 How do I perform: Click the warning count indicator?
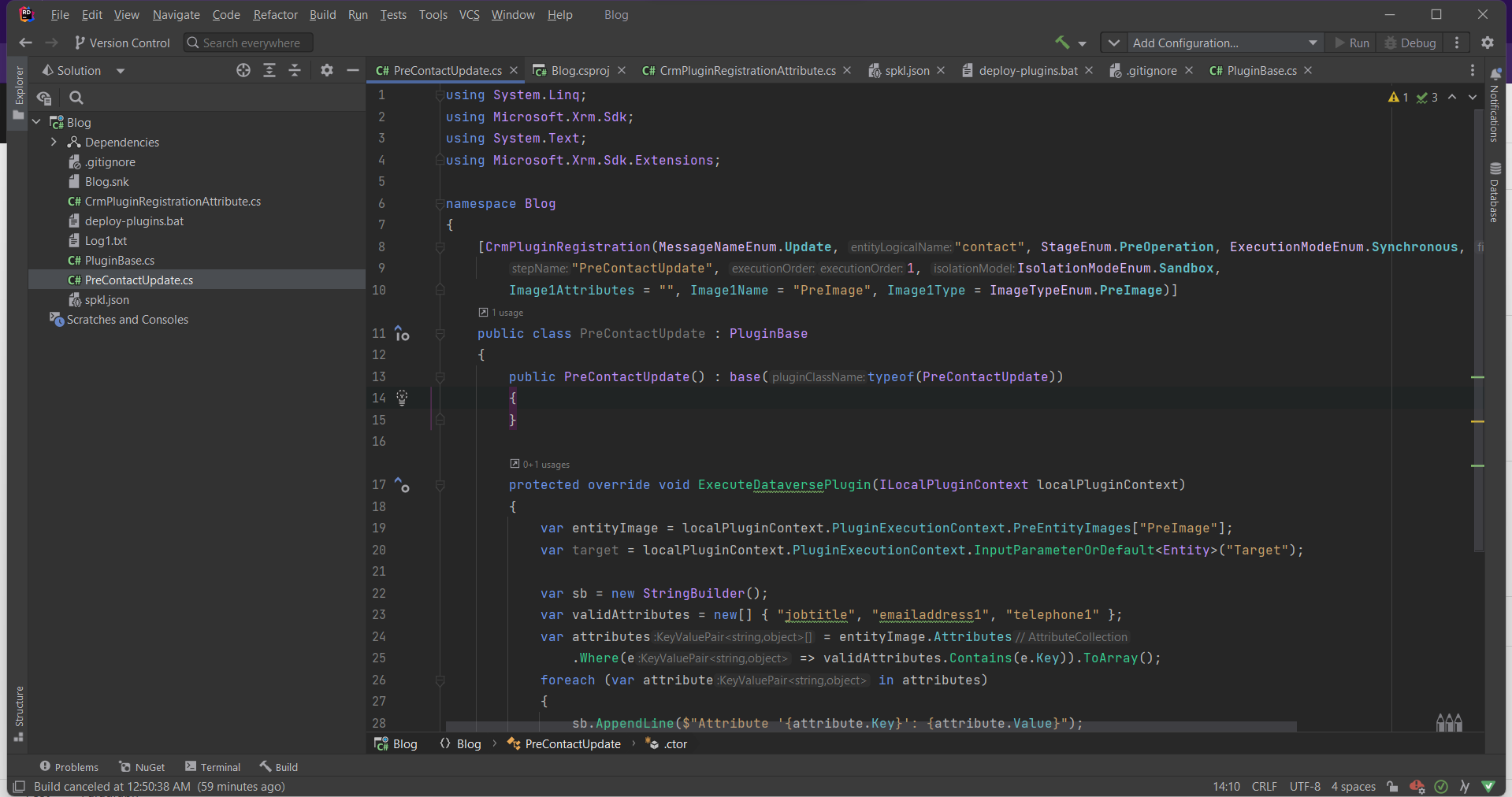[1399, 97]
